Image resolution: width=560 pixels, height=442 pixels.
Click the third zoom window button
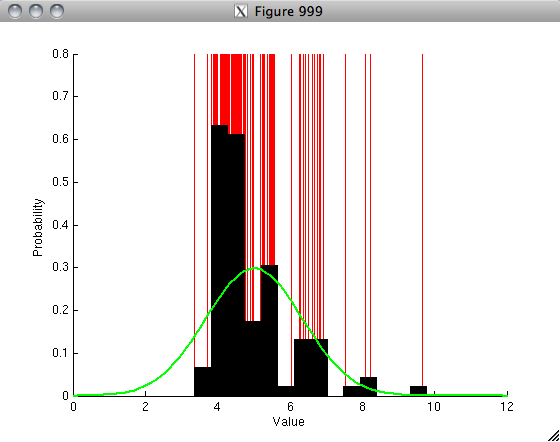pyautogui.click(x=57, y=11)
